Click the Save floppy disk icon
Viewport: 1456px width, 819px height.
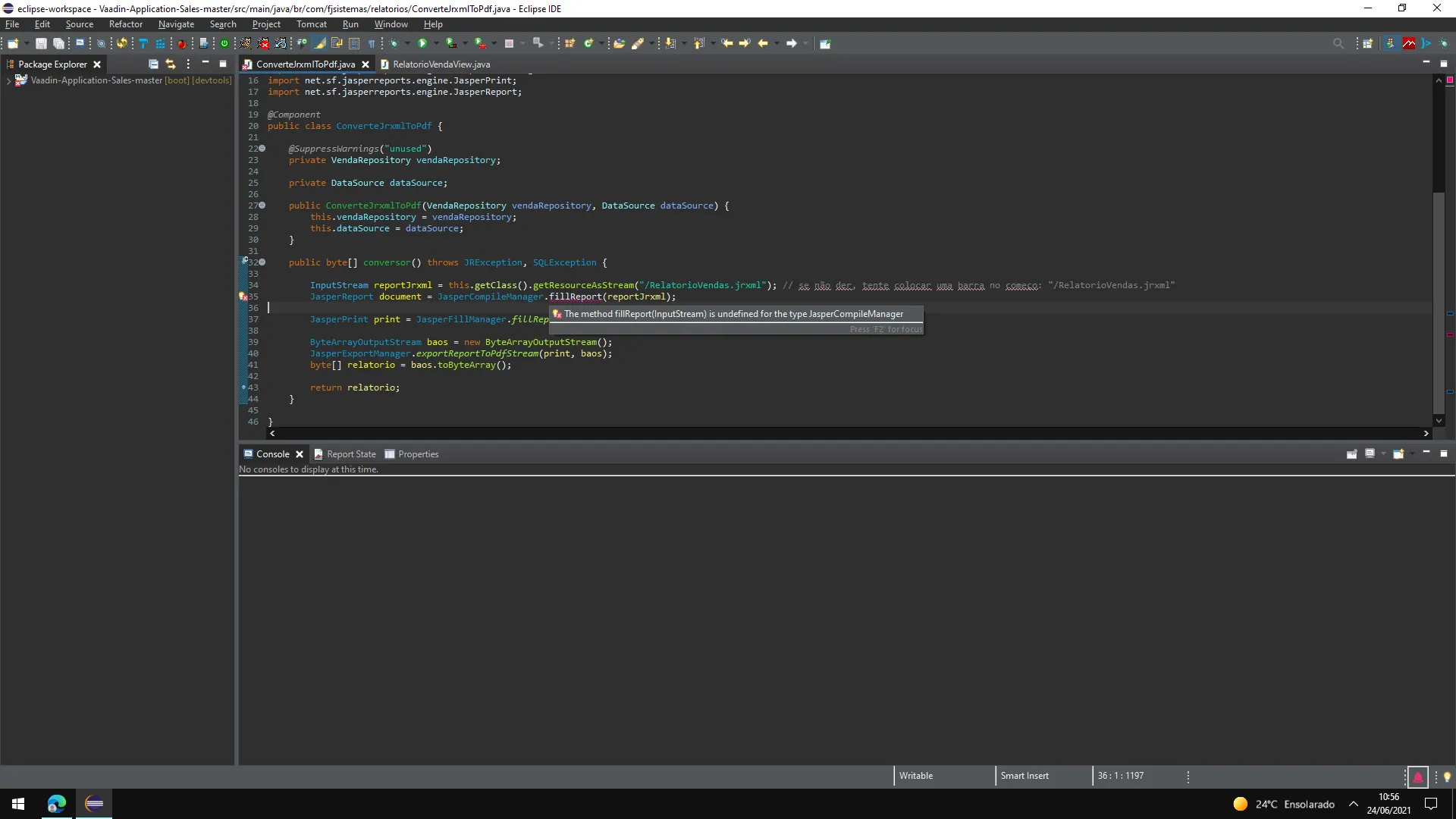coord(41,43)
